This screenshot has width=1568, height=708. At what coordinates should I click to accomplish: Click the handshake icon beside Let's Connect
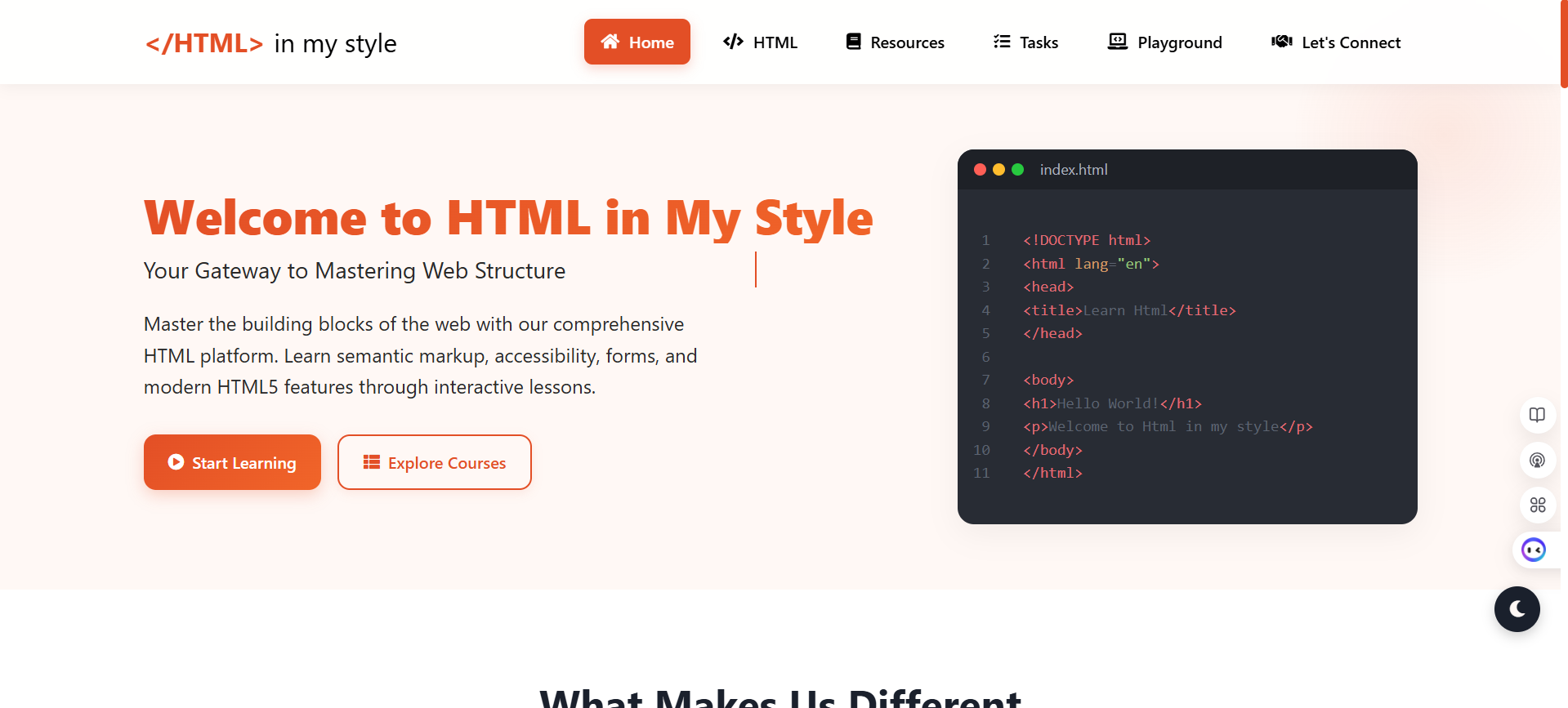[1281, 42]
